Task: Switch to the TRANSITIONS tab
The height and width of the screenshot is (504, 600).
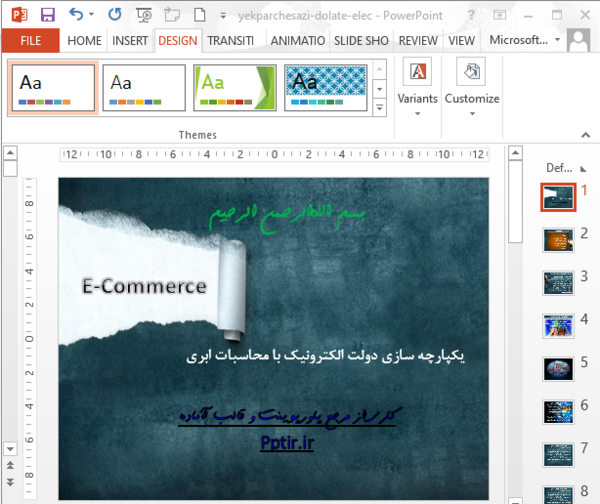Action: pyautogui.click(x=230, y=41)
